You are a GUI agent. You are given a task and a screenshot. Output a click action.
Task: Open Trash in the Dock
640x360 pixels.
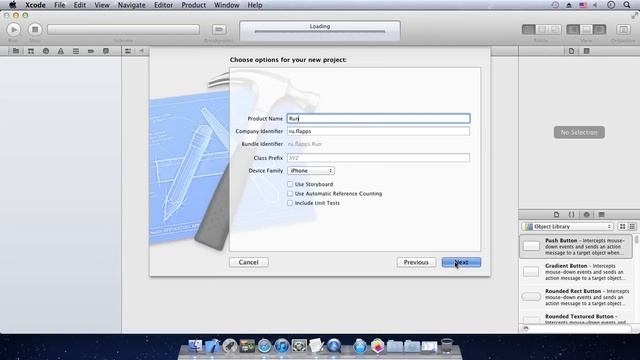tap(447, 346)
